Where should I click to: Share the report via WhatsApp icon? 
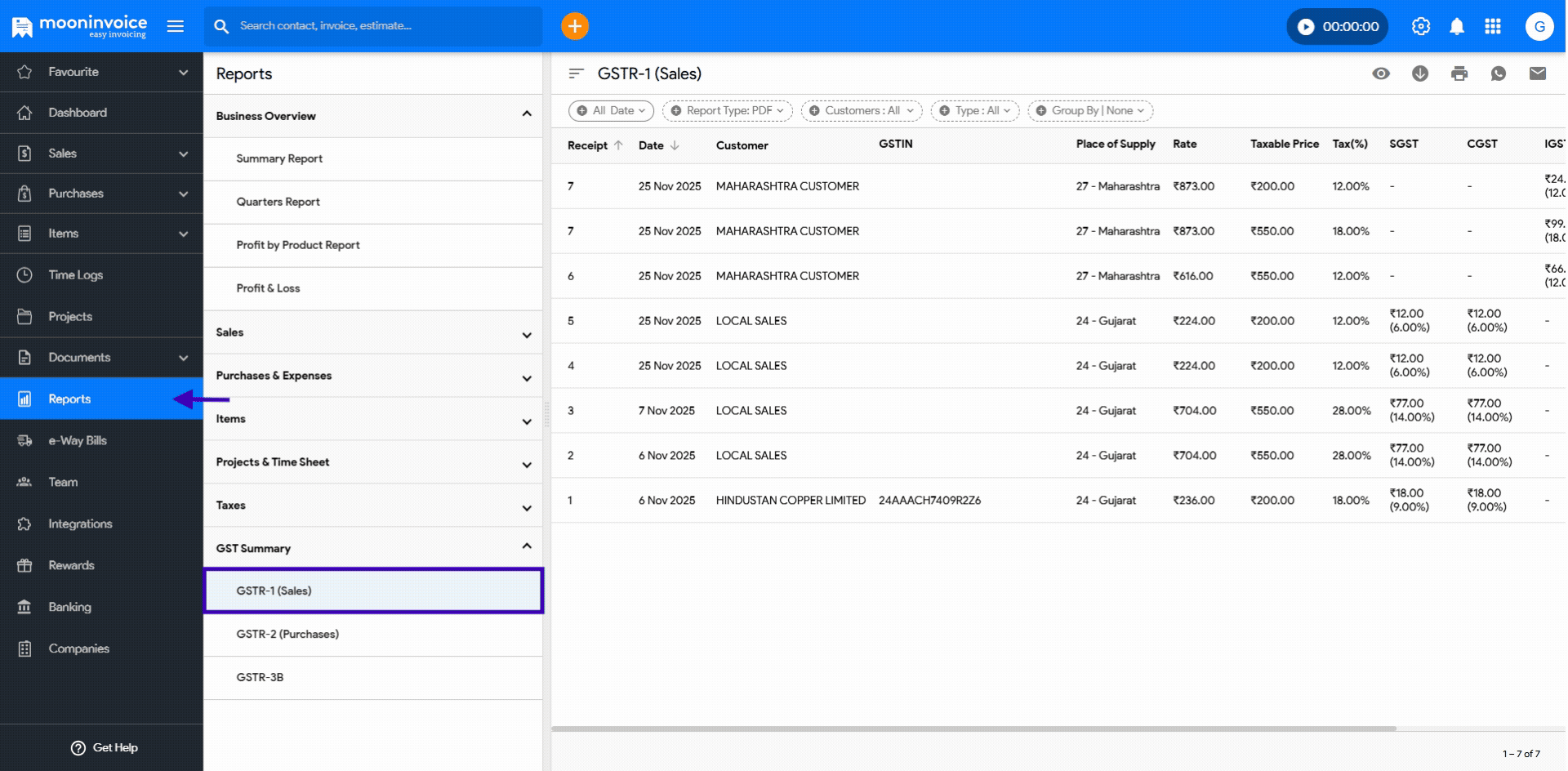(x=1499, y=74)
